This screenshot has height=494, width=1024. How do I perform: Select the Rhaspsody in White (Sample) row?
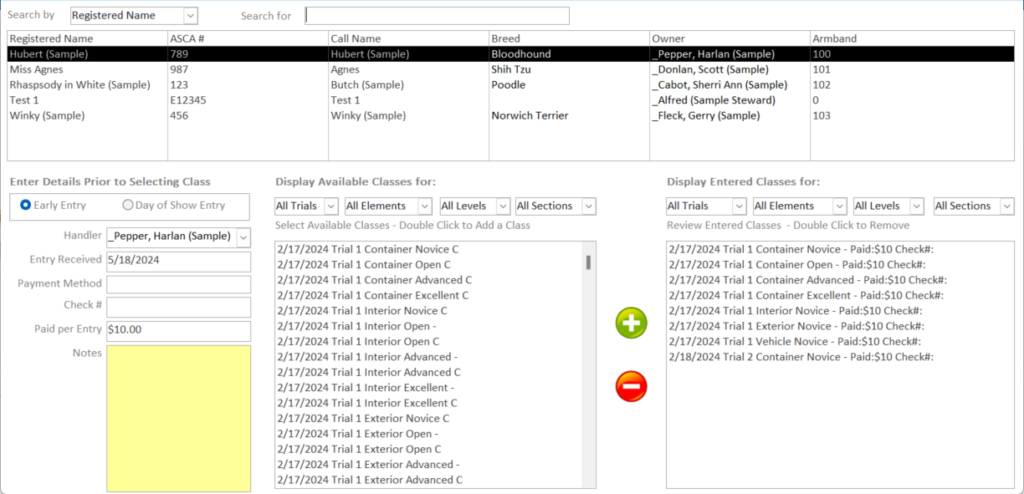coord(511,85)
